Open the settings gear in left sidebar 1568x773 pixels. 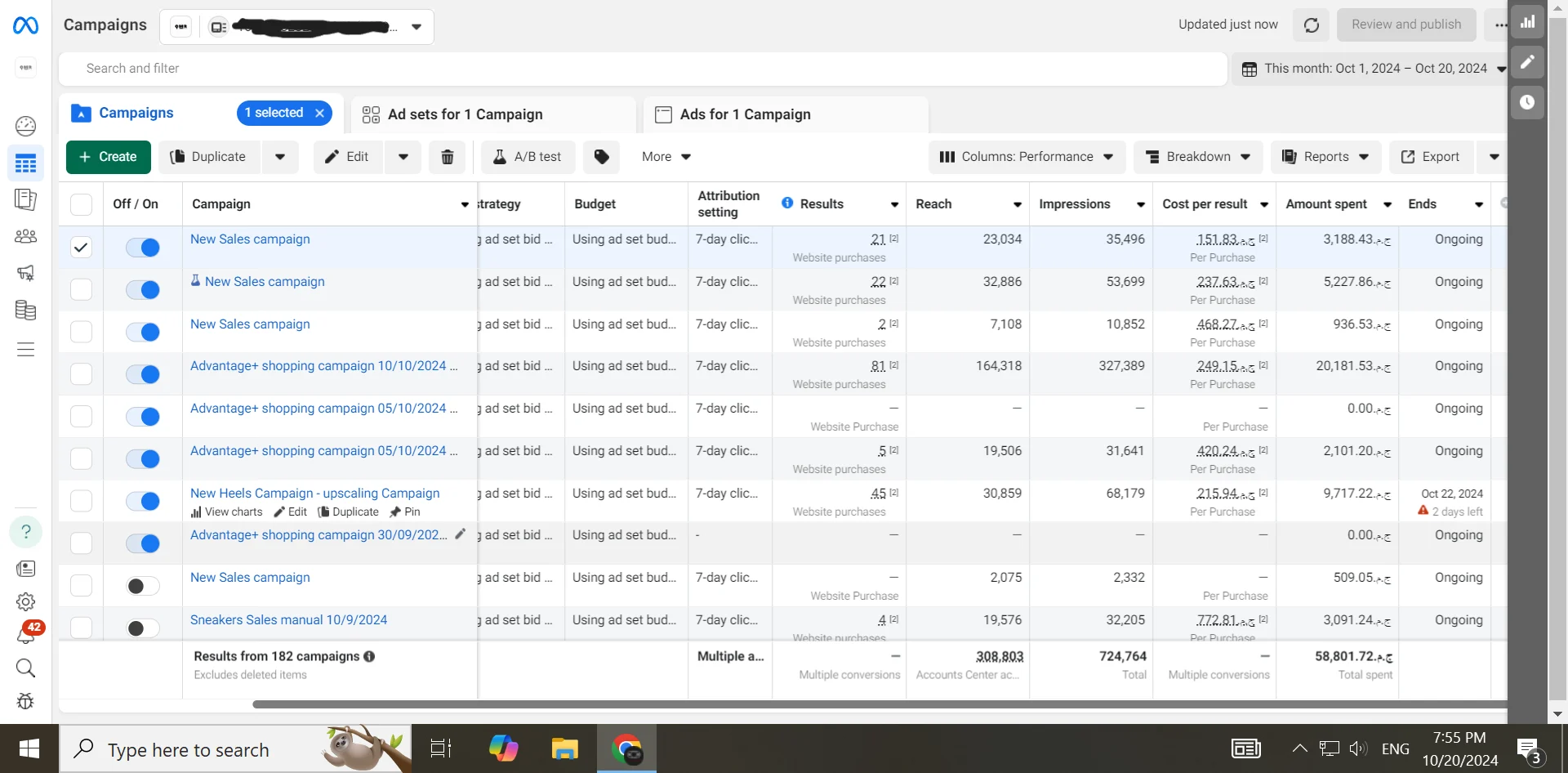26,602
